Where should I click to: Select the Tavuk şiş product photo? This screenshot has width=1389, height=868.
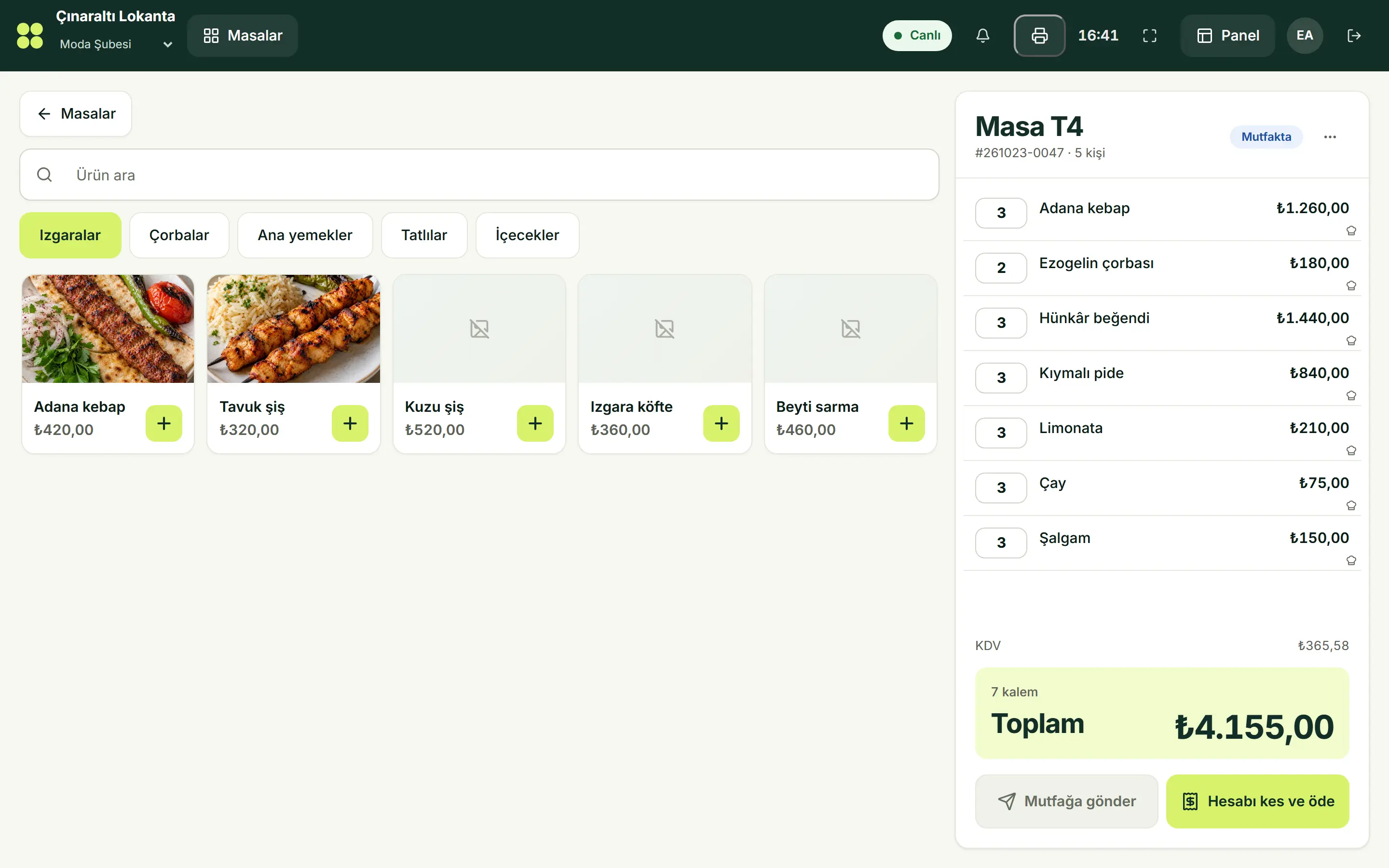[x=293, y=328]
